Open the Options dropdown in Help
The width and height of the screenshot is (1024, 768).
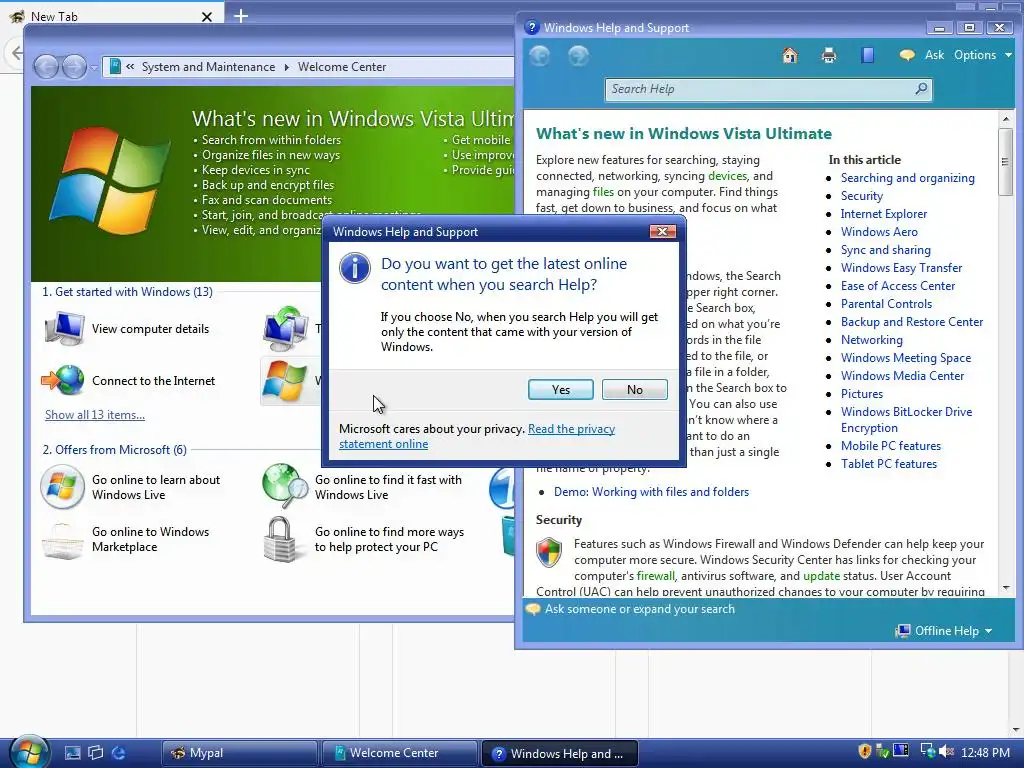tap(983, 56)
